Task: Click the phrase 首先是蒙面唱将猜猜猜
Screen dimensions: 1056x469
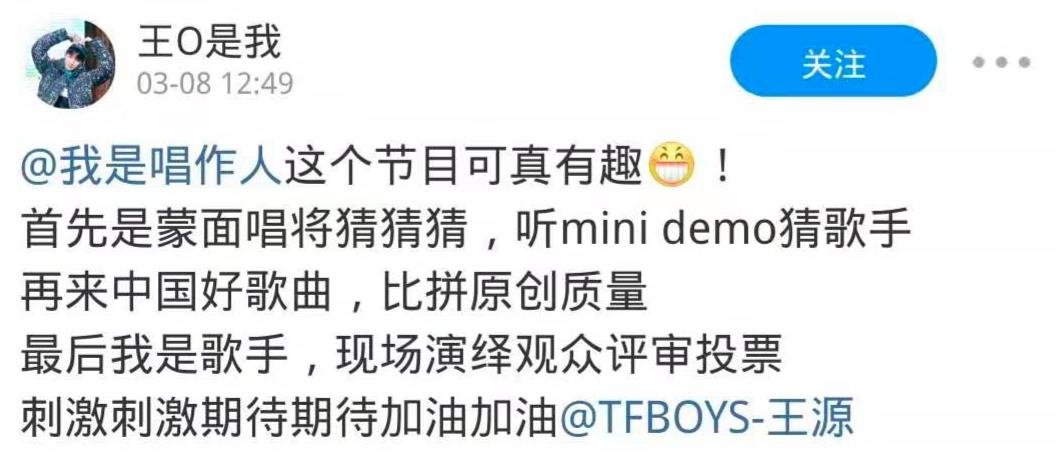Action: (244, 232)
